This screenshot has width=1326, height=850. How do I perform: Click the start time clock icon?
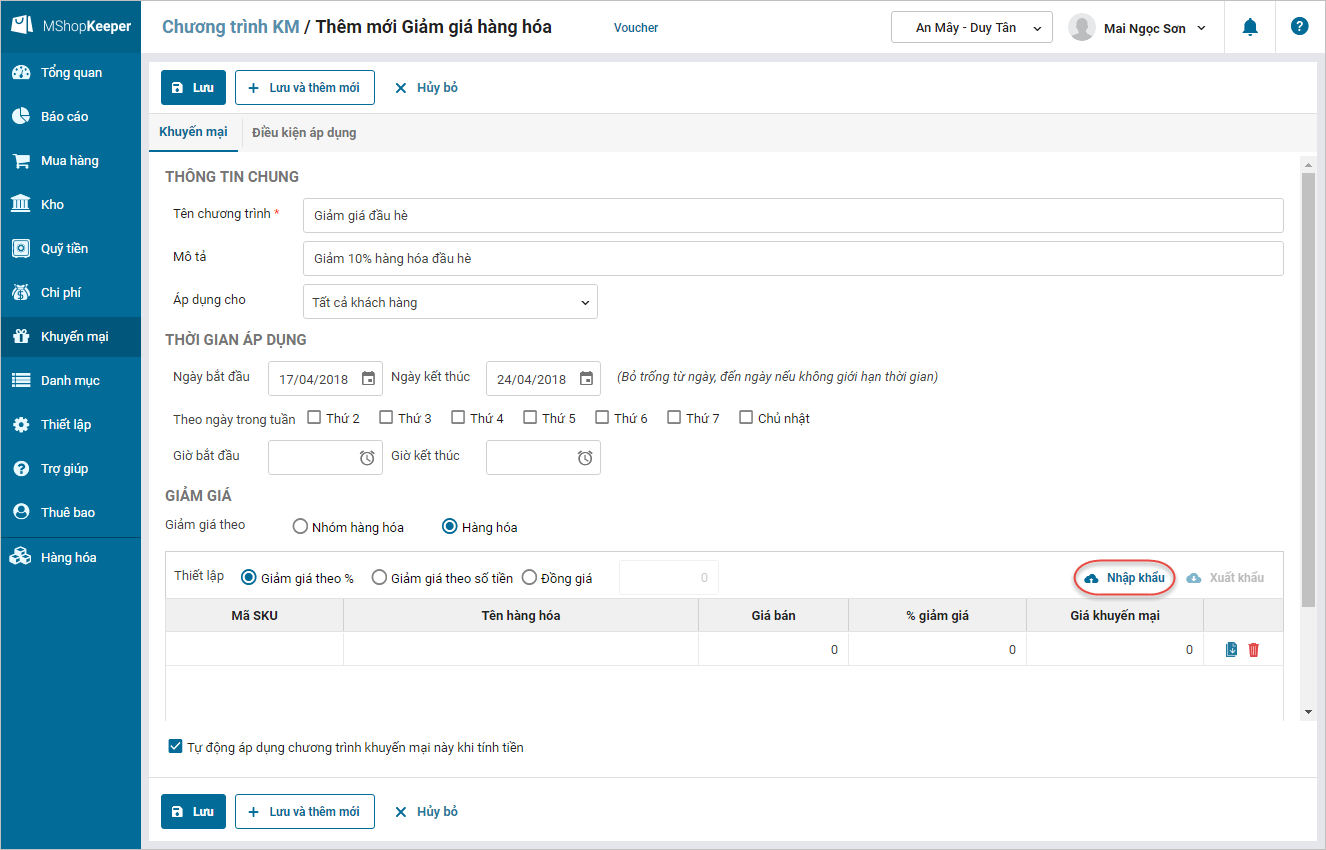click(x=367, y=457)
